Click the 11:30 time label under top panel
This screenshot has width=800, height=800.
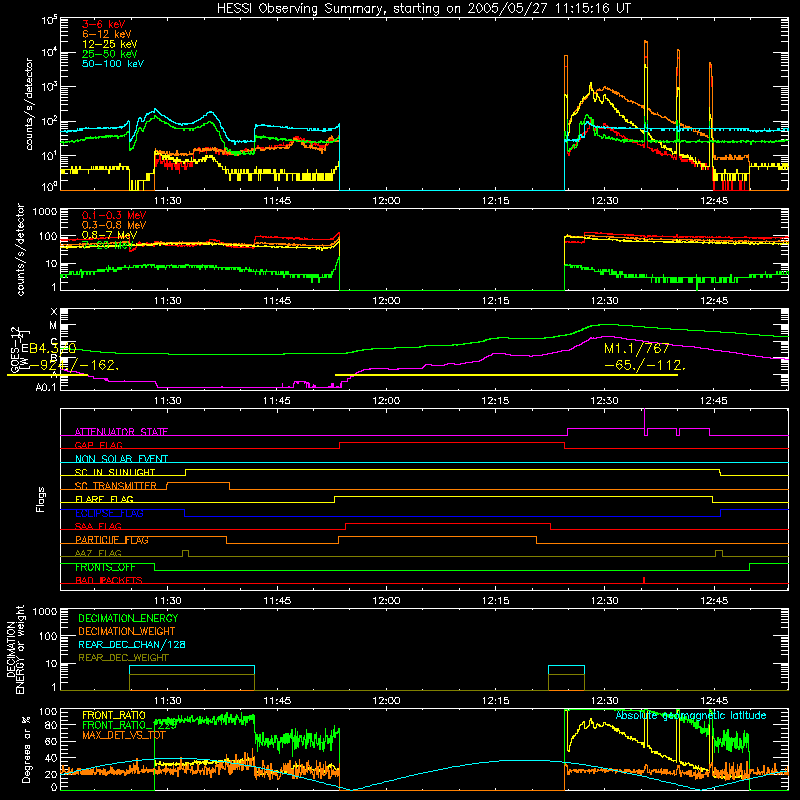[x=168, y=201]
